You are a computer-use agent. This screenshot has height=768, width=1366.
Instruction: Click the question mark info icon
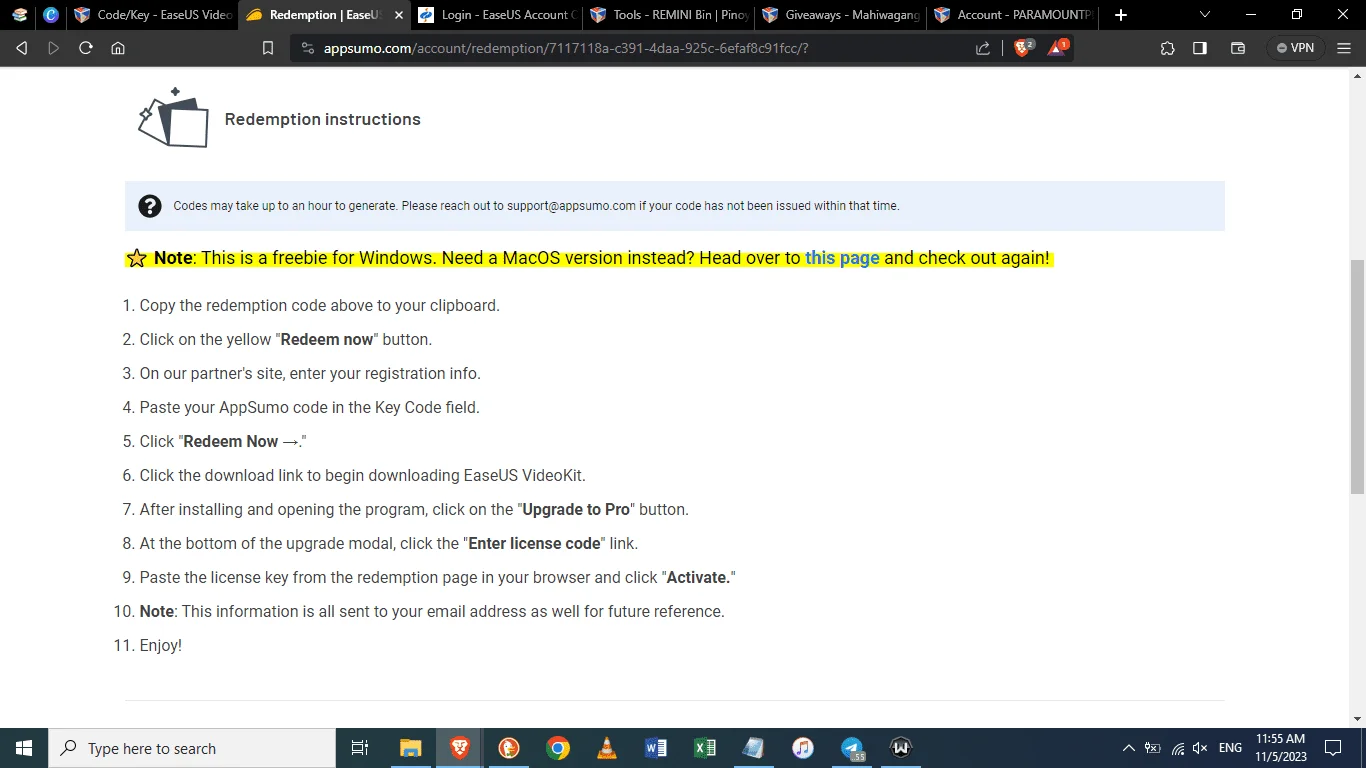(x=150, y=206)
